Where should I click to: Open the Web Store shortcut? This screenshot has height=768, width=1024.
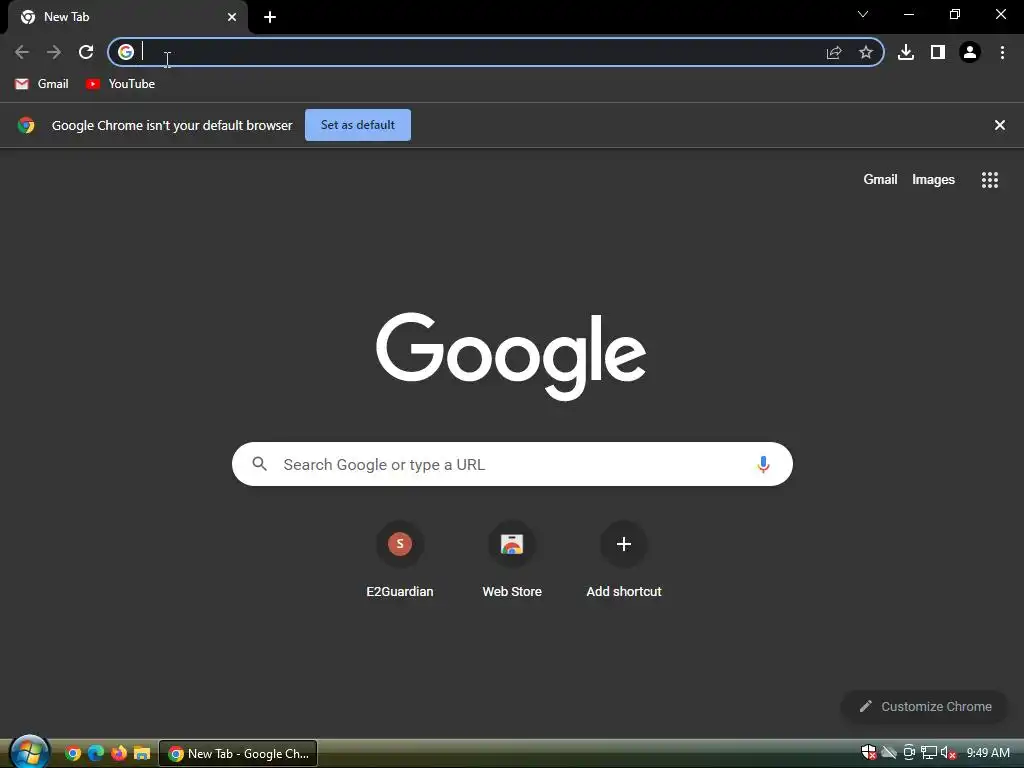[x=512, y=560]
